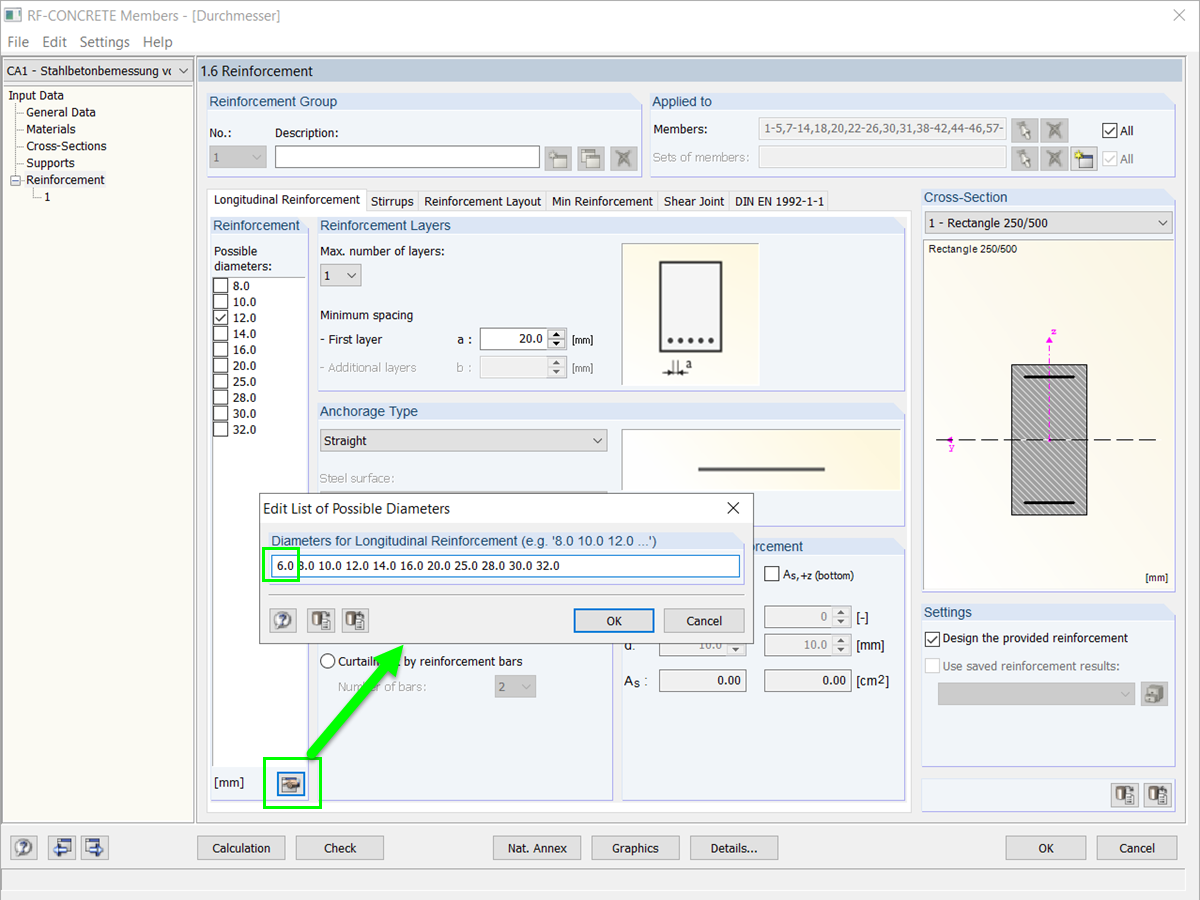Enable the 25.0 diameter checkbox

point(221,382)
